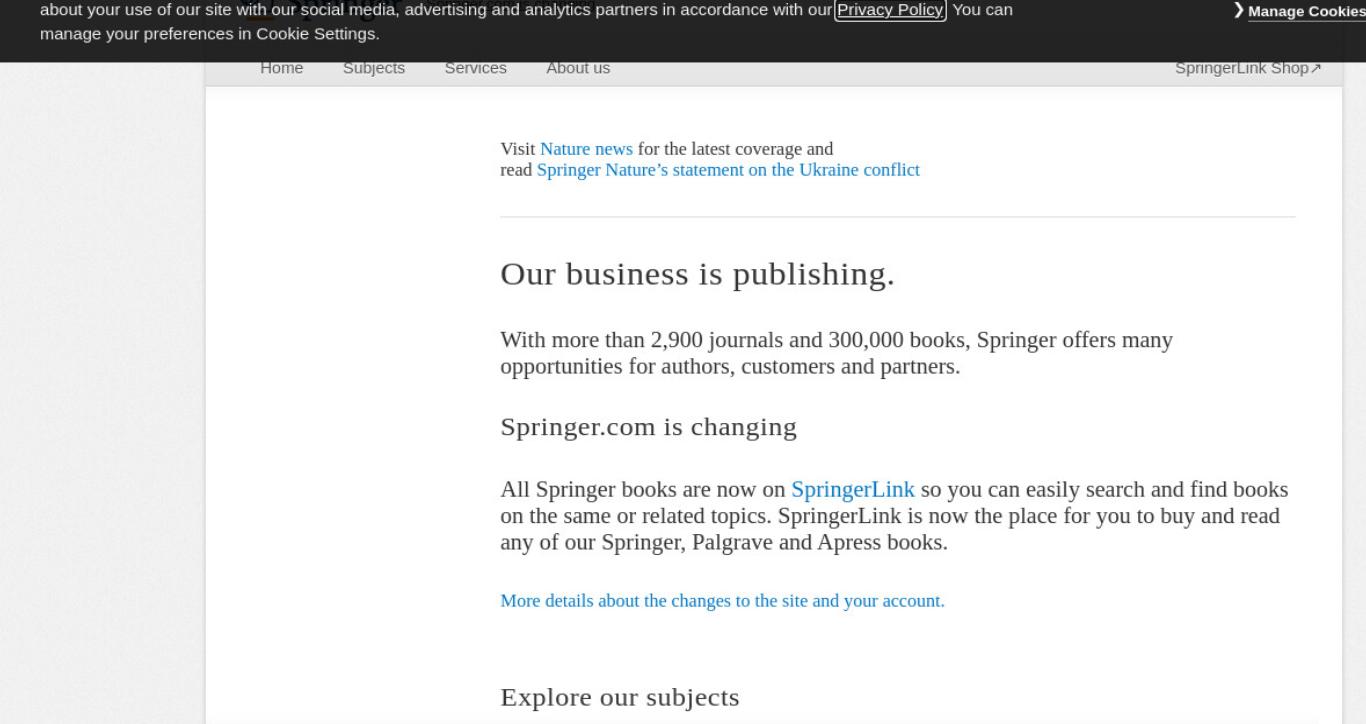Click the horizontal divider below Ukraine statement

tap(898, 217)
